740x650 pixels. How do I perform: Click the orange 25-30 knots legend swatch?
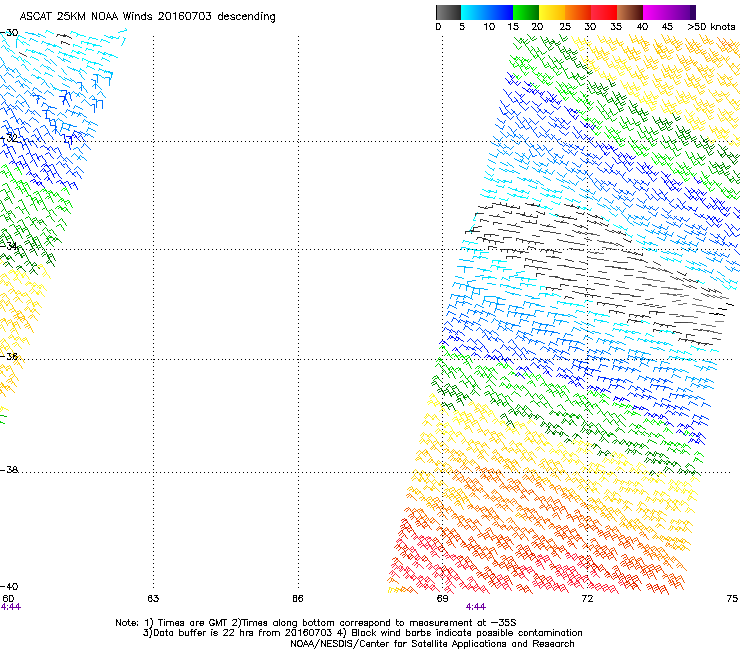pyautogui.click(x=578, y=12)
